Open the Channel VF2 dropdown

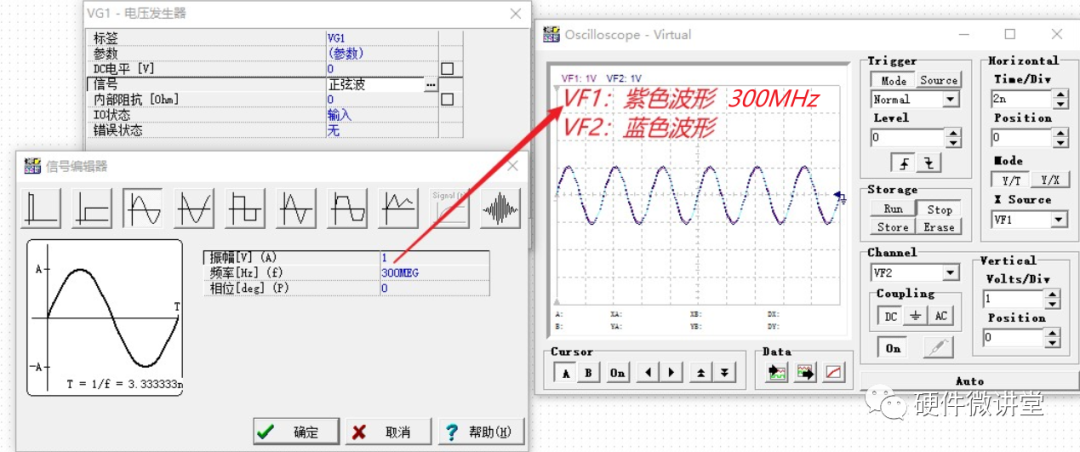click(x=951, y=272)
